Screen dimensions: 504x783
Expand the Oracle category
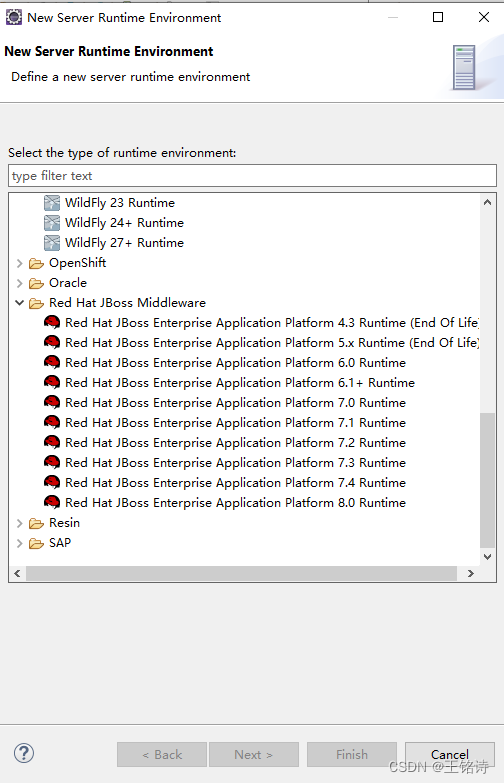[19, 283]
